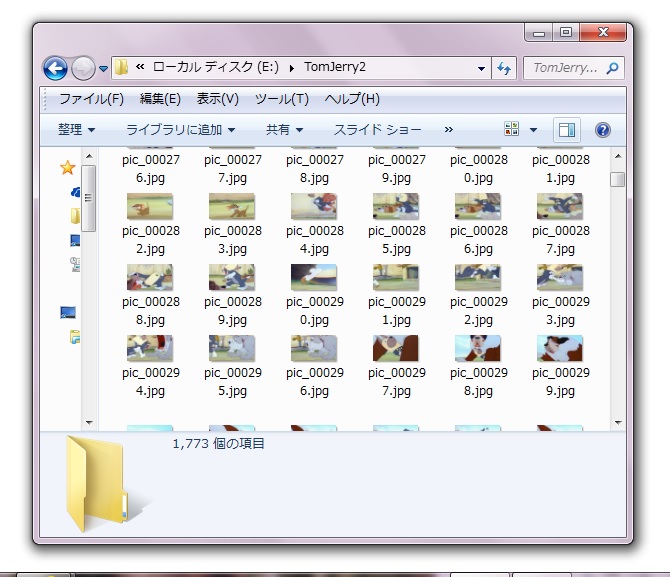670x577 pixels.
Task: Select thumbnail pic_000287.jpg
Action: pos(560,206)
